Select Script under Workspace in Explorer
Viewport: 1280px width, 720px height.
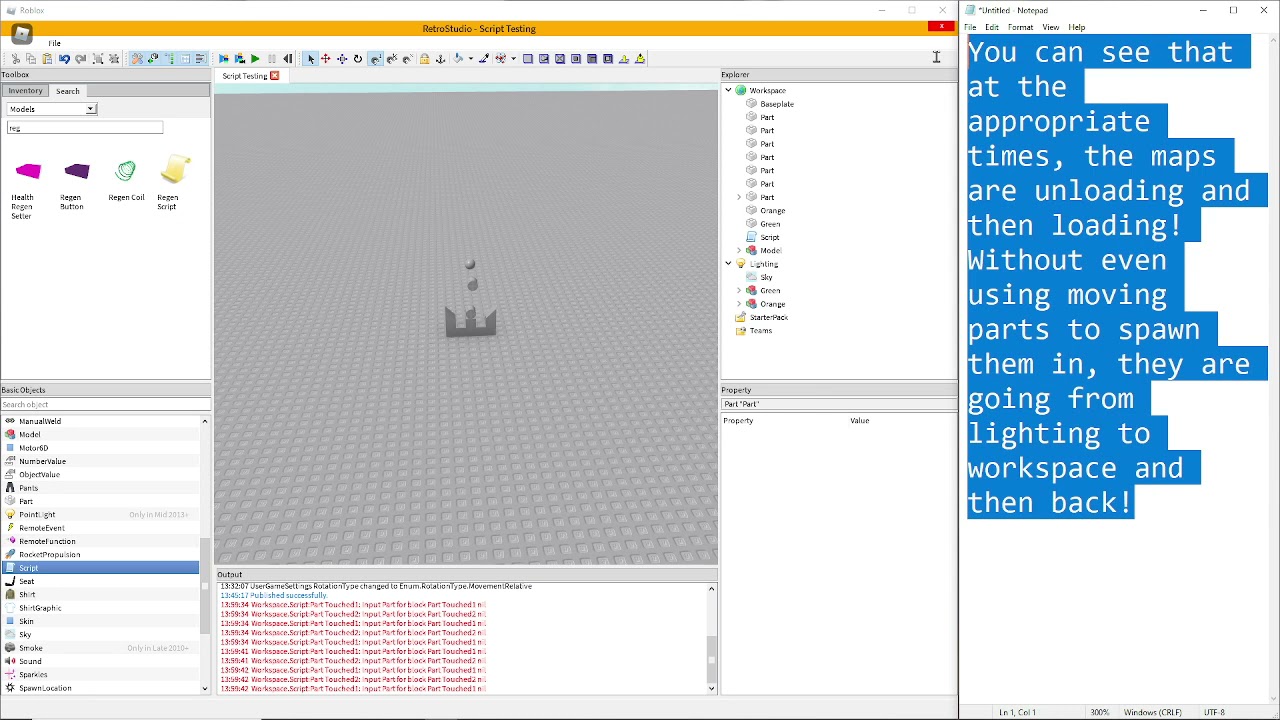pyautogui.click(x=769, y=237)
